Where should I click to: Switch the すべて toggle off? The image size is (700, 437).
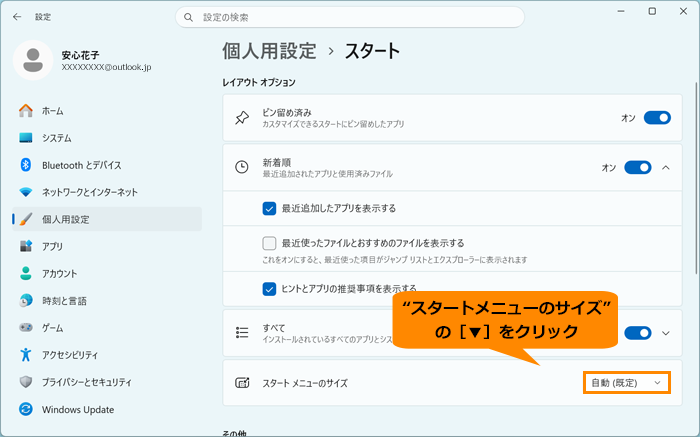click(638, 333)
